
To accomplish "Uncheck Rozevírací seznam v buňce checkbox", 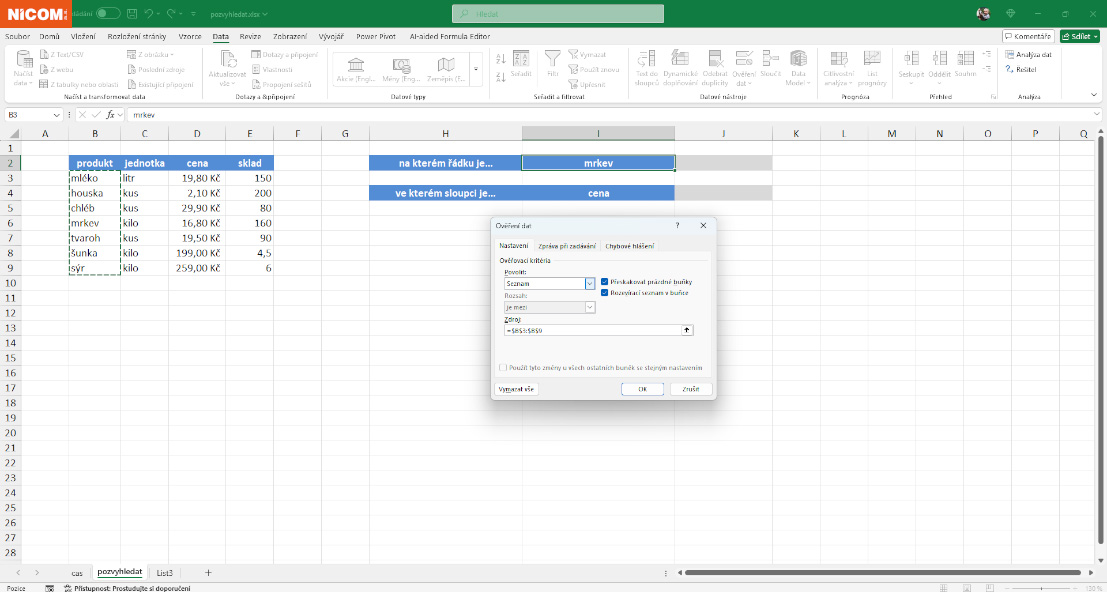I will 604,292.
